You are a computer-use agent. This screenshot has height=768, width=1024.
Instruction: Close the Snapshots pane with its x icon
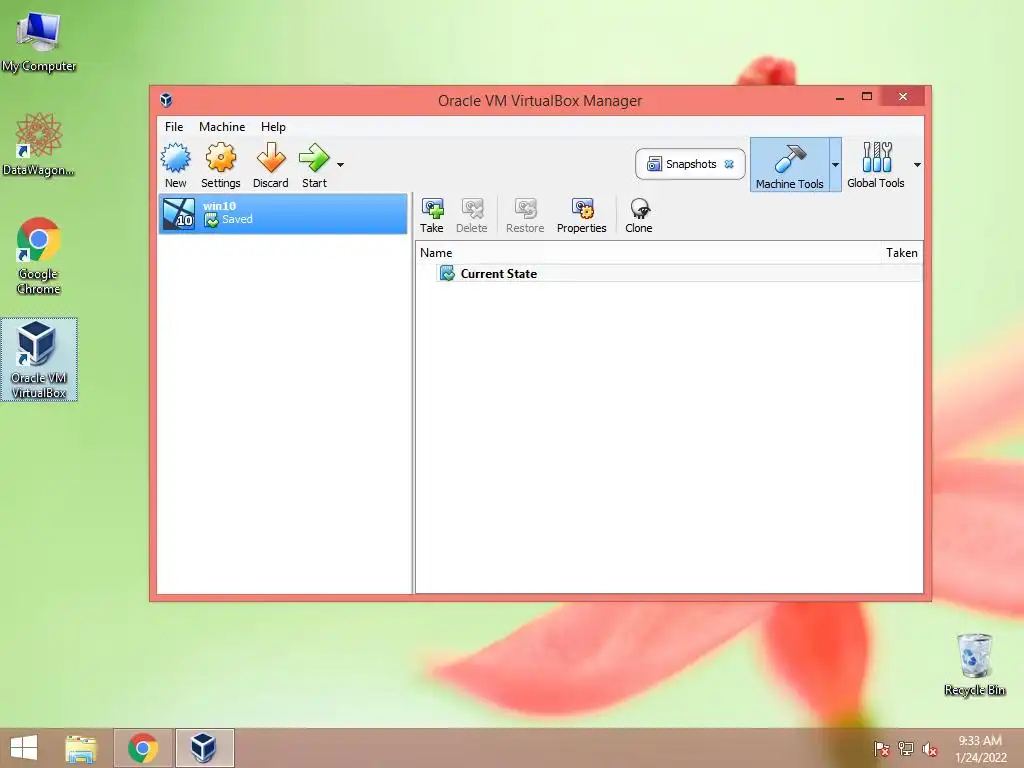[729, 164]
